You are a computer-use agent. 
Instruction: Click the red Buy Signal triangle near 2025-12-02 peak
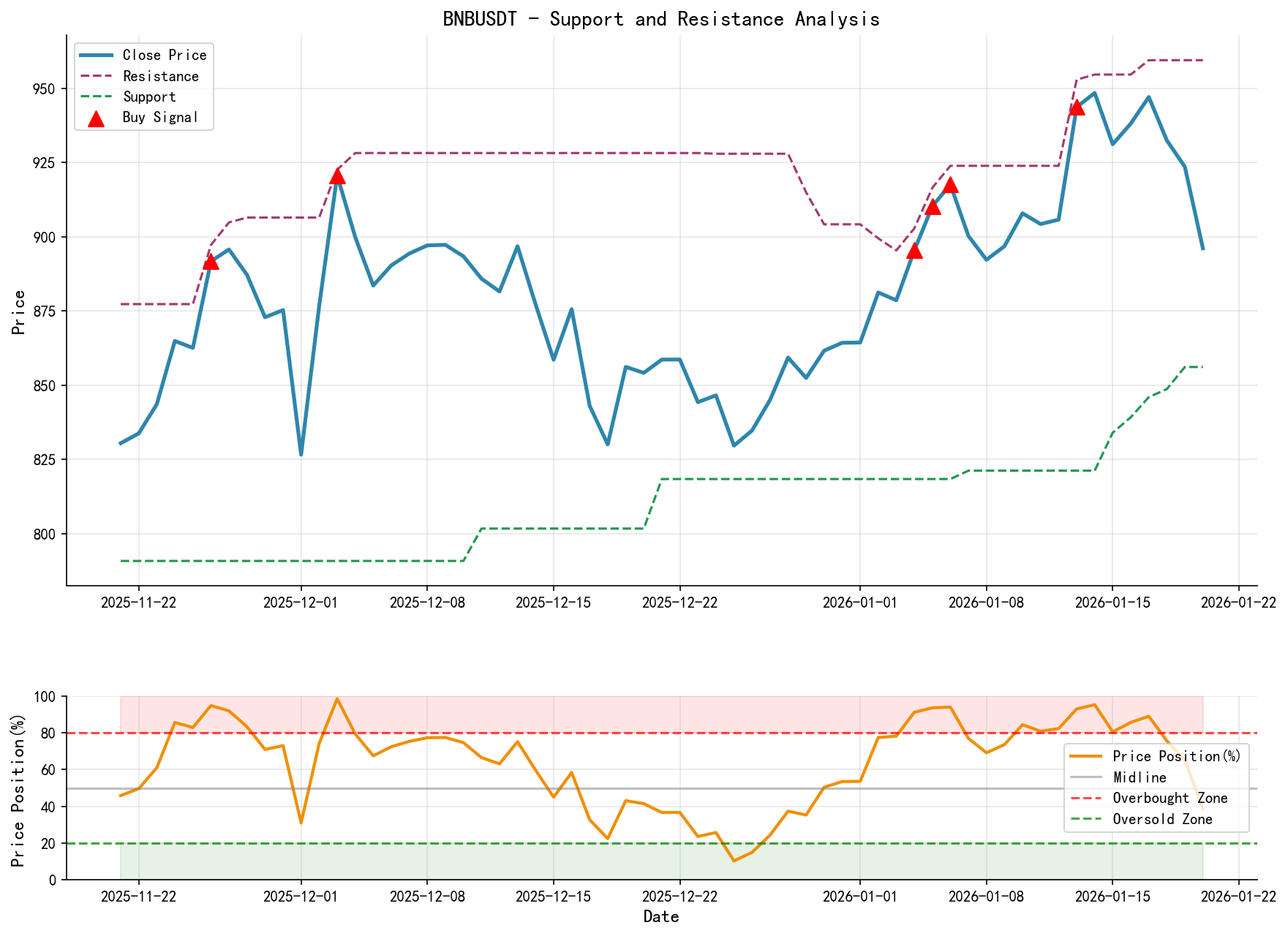pyautogui.click(x=339, y=175)
